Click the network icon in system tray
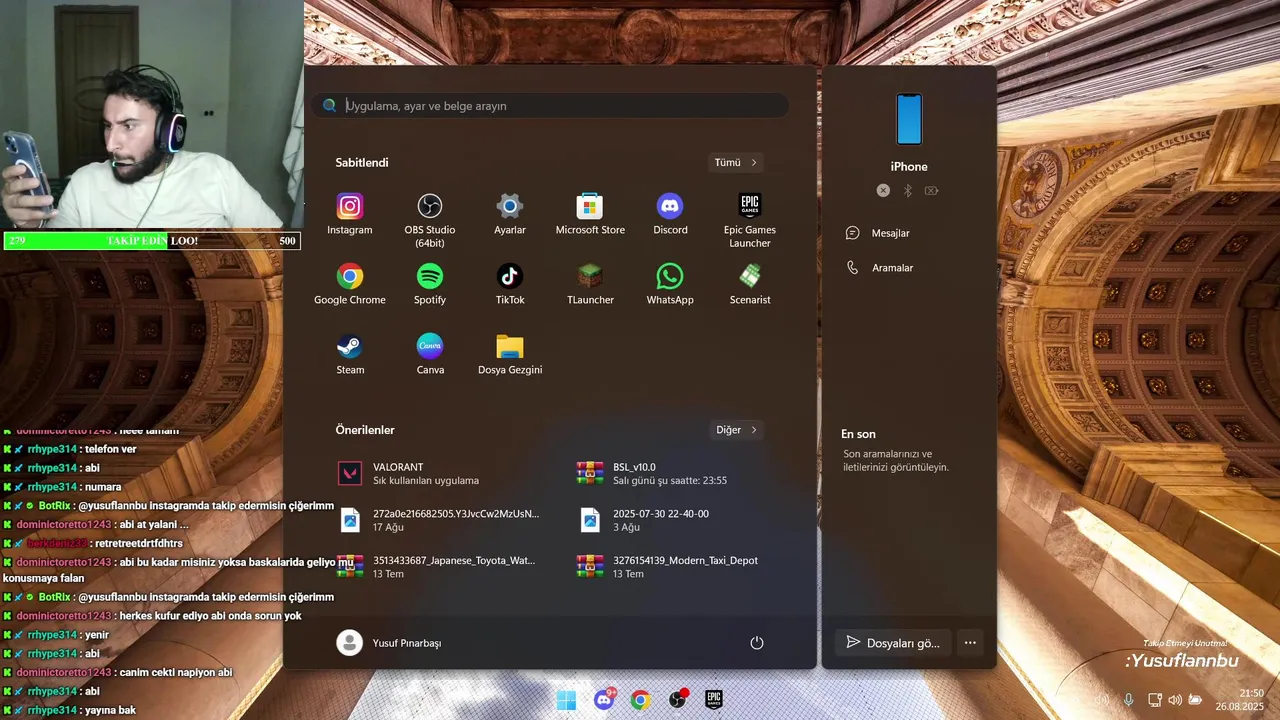The height and width of the screenshot is (720, 1280). pos(1154,700)
